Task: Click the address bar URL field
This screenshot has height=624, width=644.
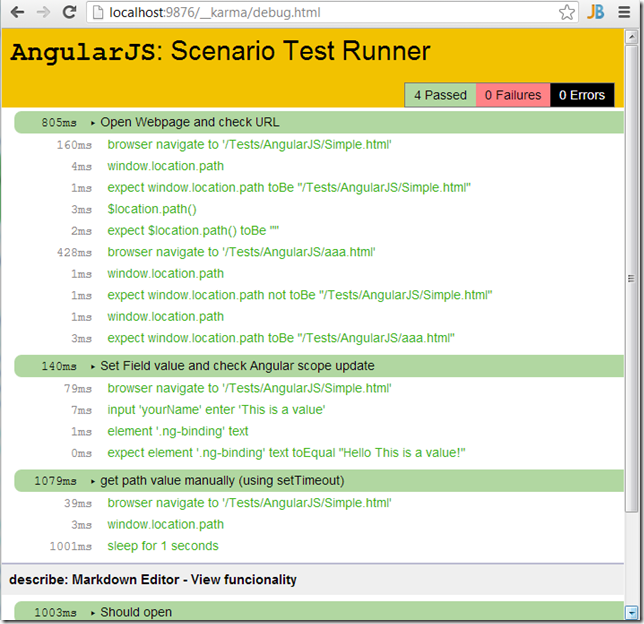Action: click(332, 12)
